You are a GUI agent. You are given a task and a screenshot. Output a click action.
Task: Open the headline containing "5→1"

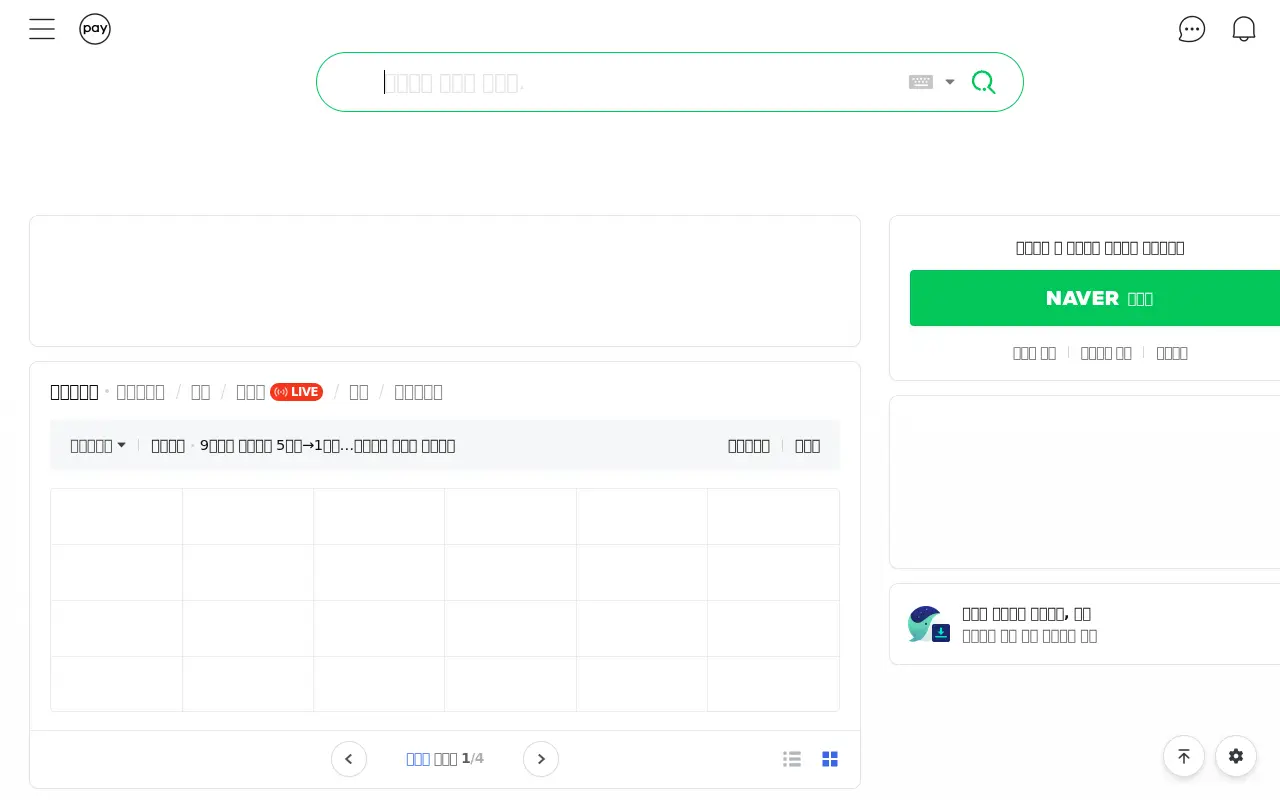327,446
